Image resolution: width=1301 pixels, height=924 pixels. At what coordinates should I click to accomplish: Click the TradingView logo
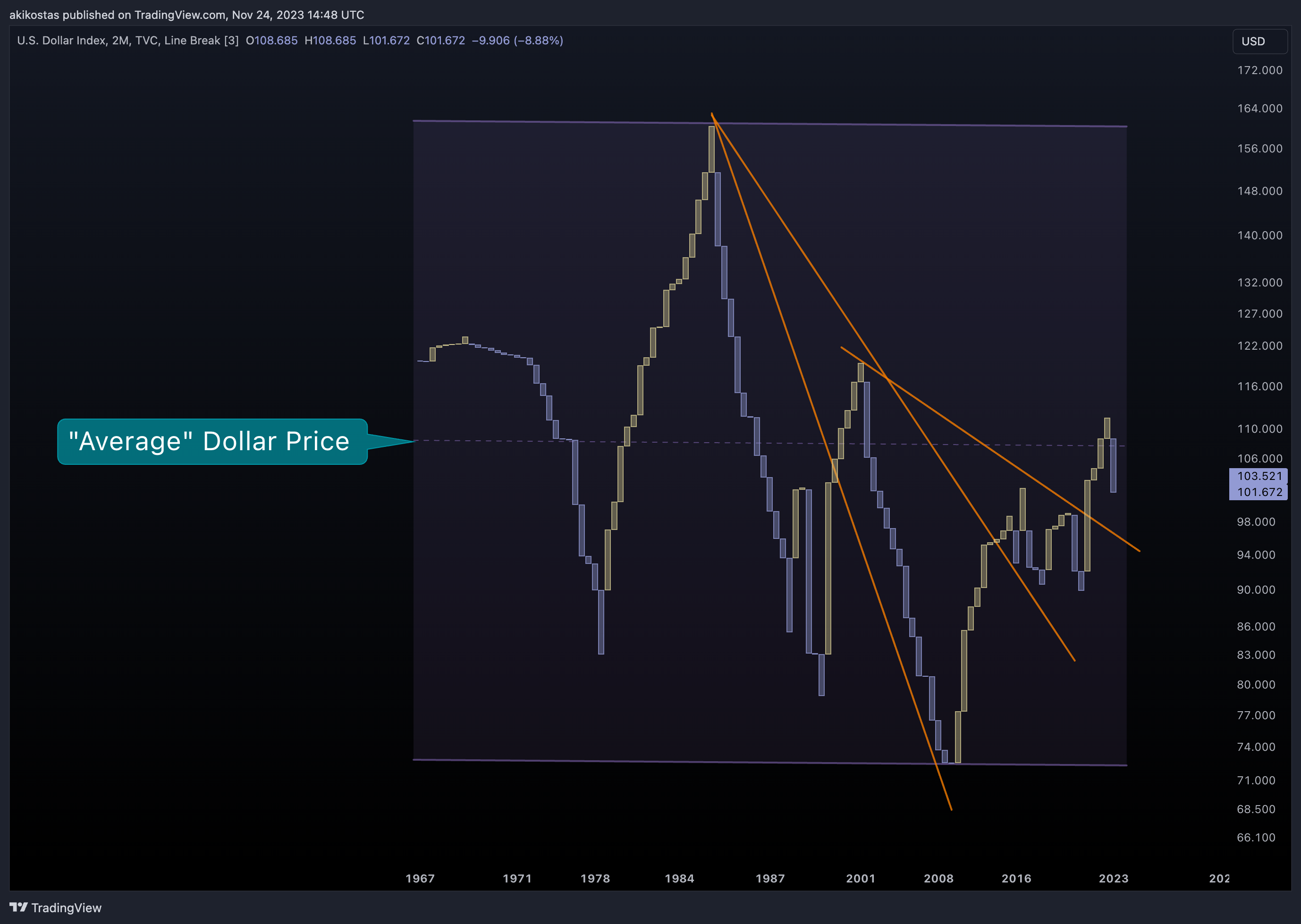click(x=55, y=907)
